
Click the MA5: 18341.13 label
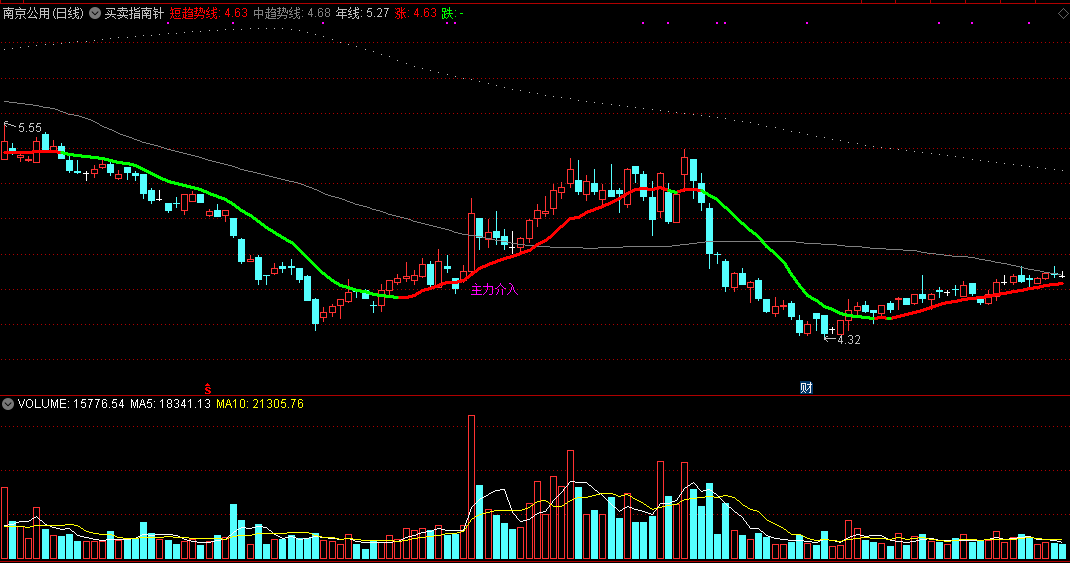click(170, 404)
